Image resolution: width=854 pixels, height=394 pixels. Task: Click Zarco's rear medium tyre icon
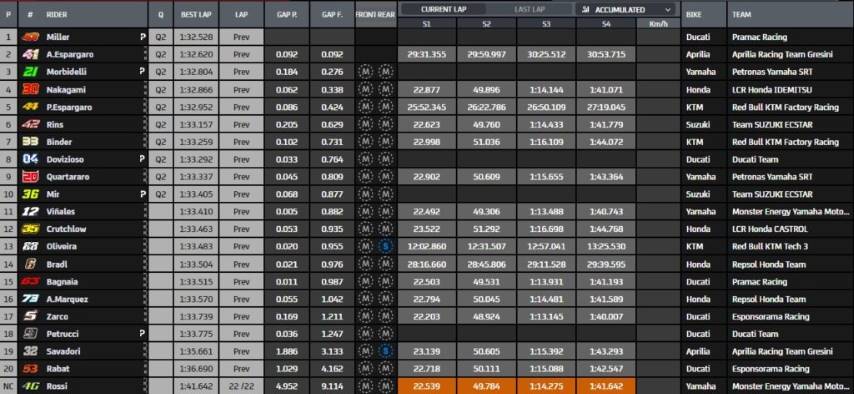386,316
